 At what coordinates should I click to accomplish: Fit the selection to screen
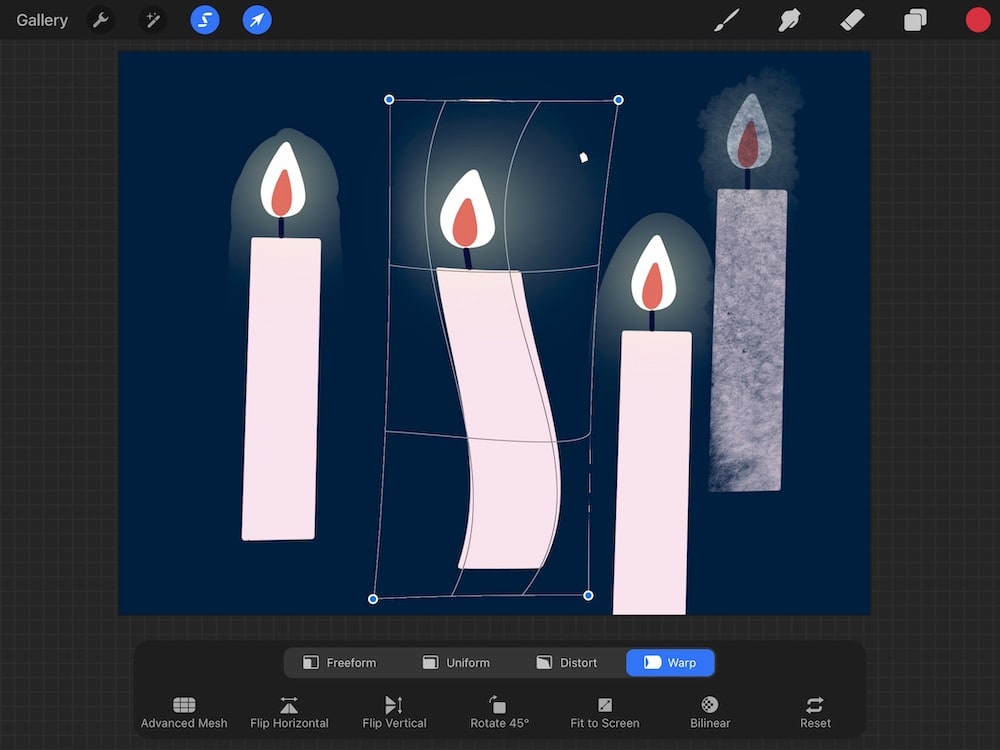pyautogui.click(x=604, y=712)
